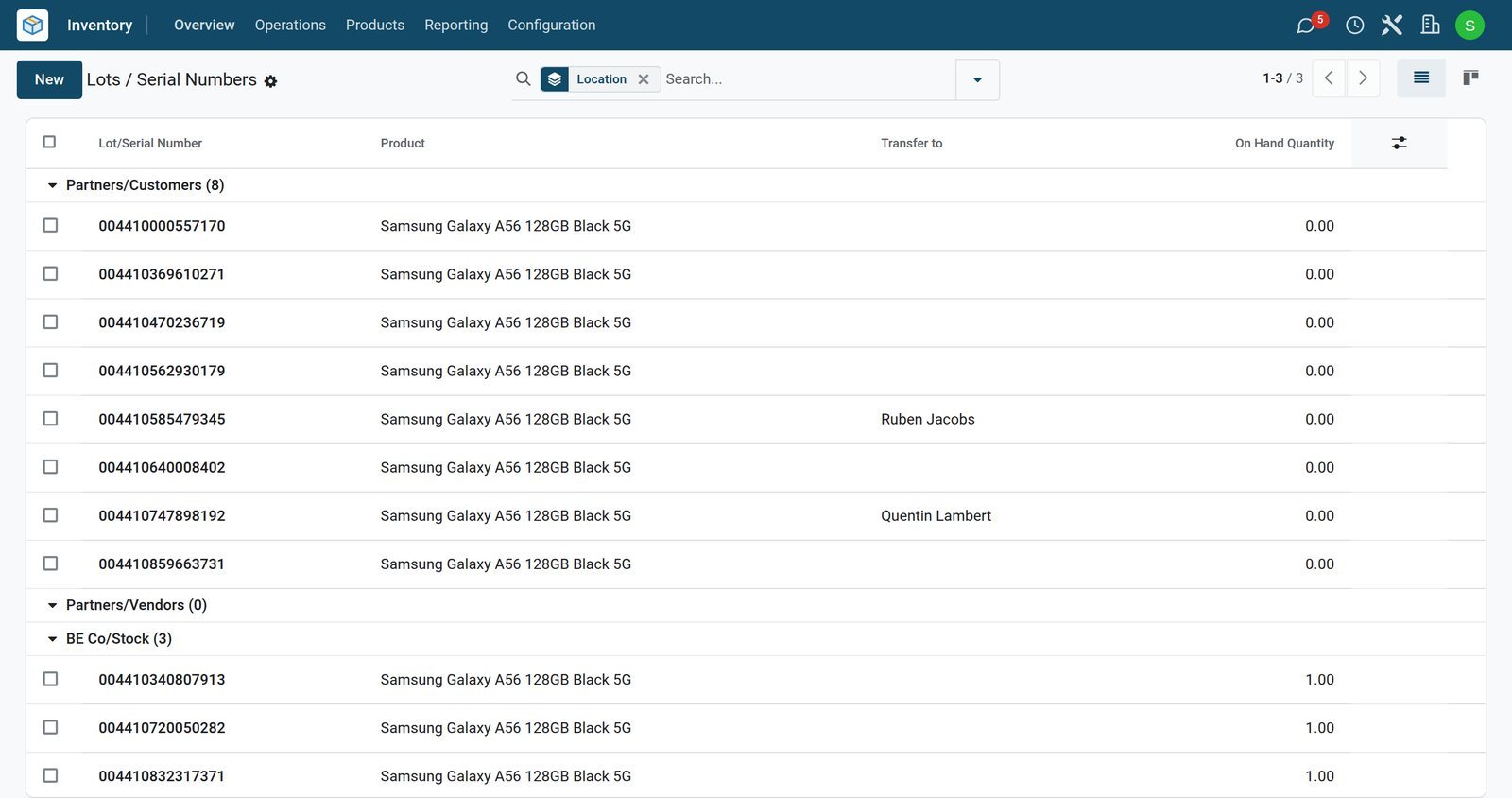
Task: Open optional columns settings icon
Action: click(1400, 143)
